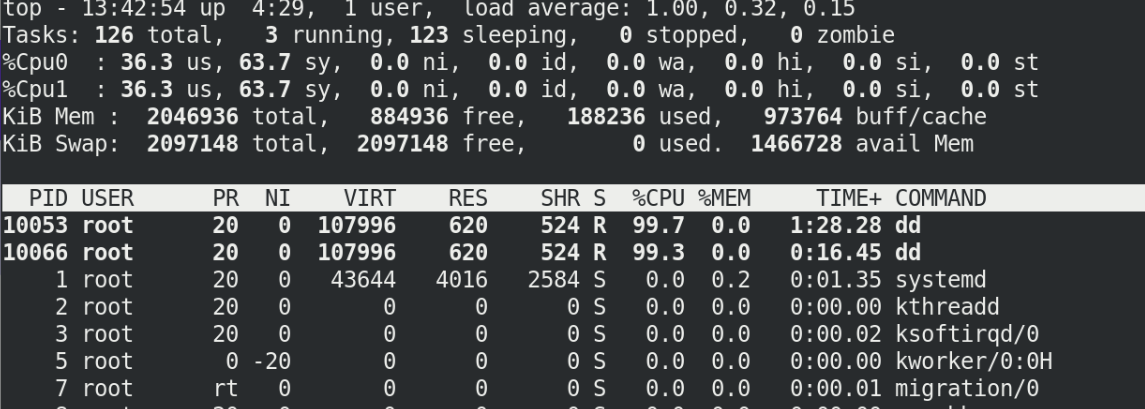
Task: Click the 99.3 CPU value
Action: click(658, 253)
